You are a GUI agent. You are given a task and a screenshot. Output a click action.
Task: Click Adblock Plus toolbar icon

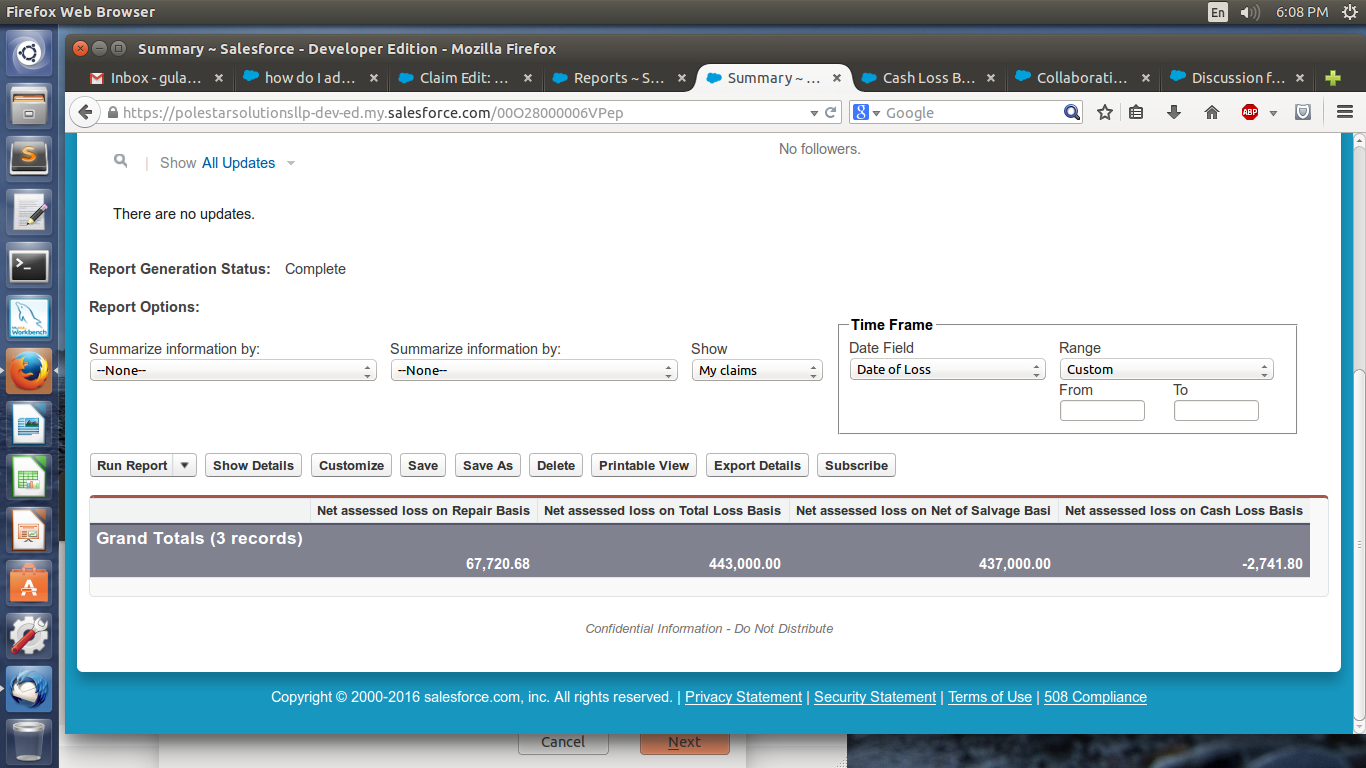1250,113
